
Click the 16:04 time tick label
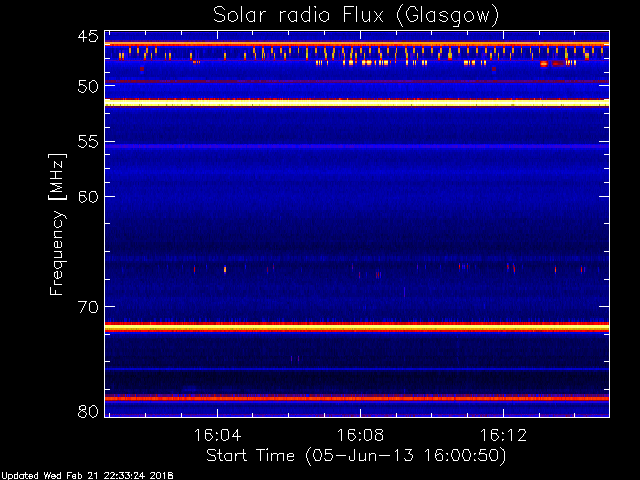[x=217, y=435]
